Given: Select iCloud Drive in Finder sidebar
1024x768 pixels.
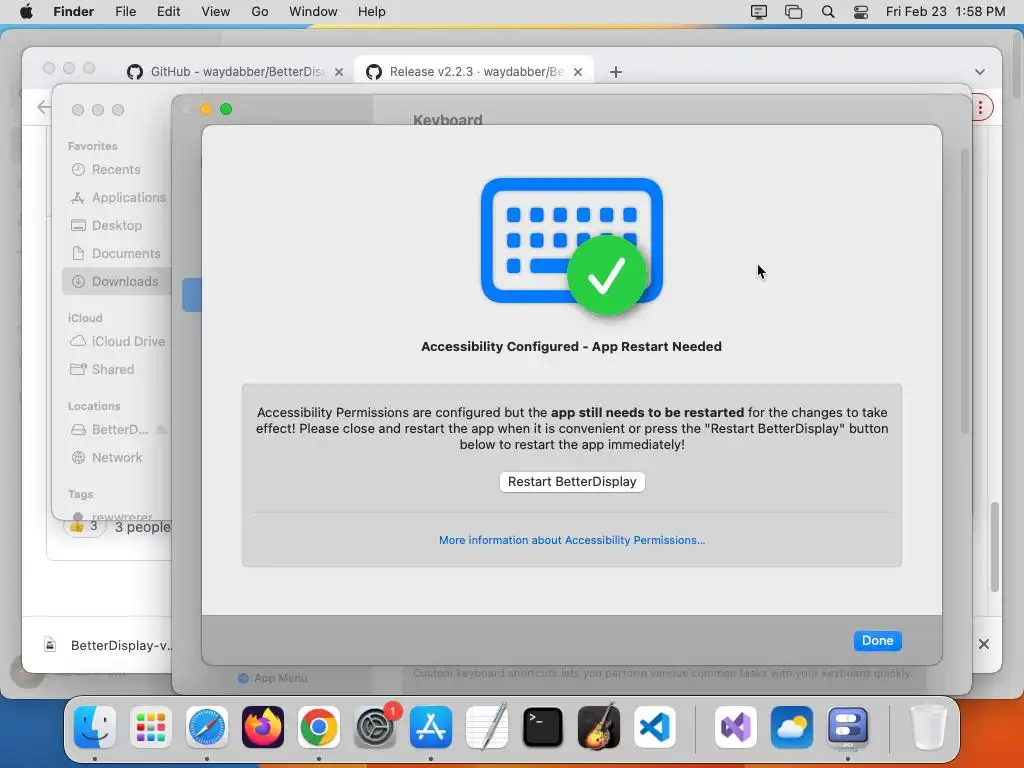Looking at the screenshot, I should point(118,342).
